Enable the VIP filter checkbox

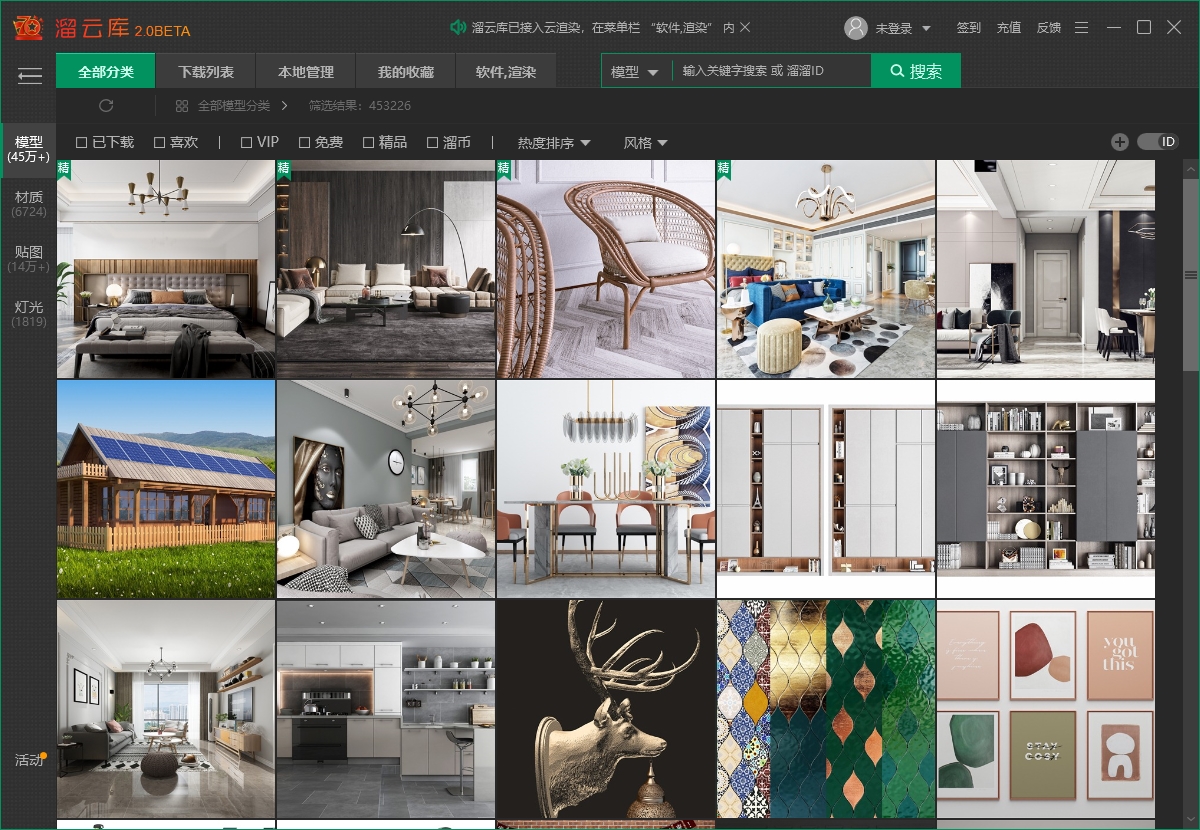(246, 143)
